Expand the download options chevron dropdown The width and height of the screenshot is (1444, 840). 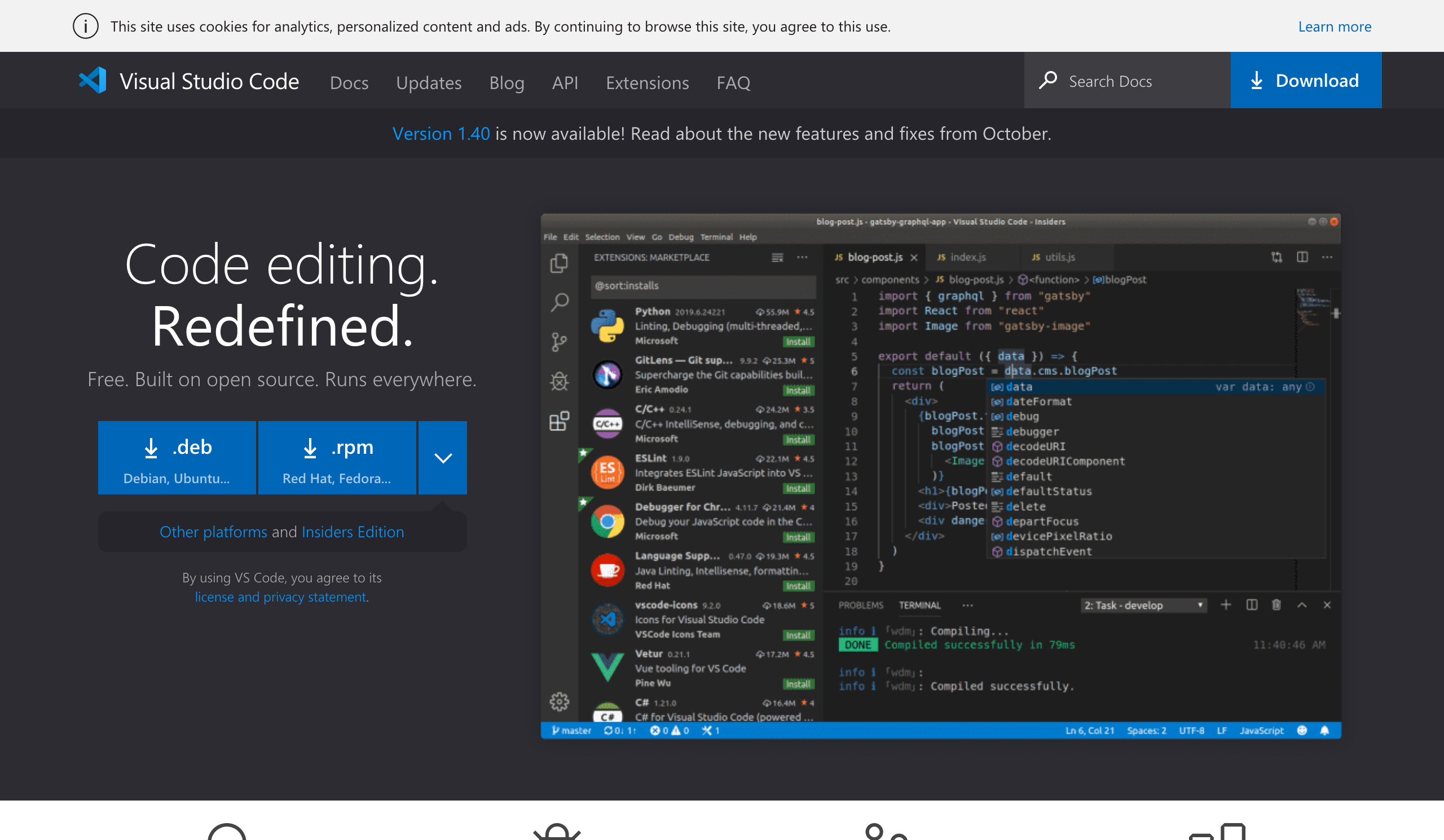(x=442, y=458)
